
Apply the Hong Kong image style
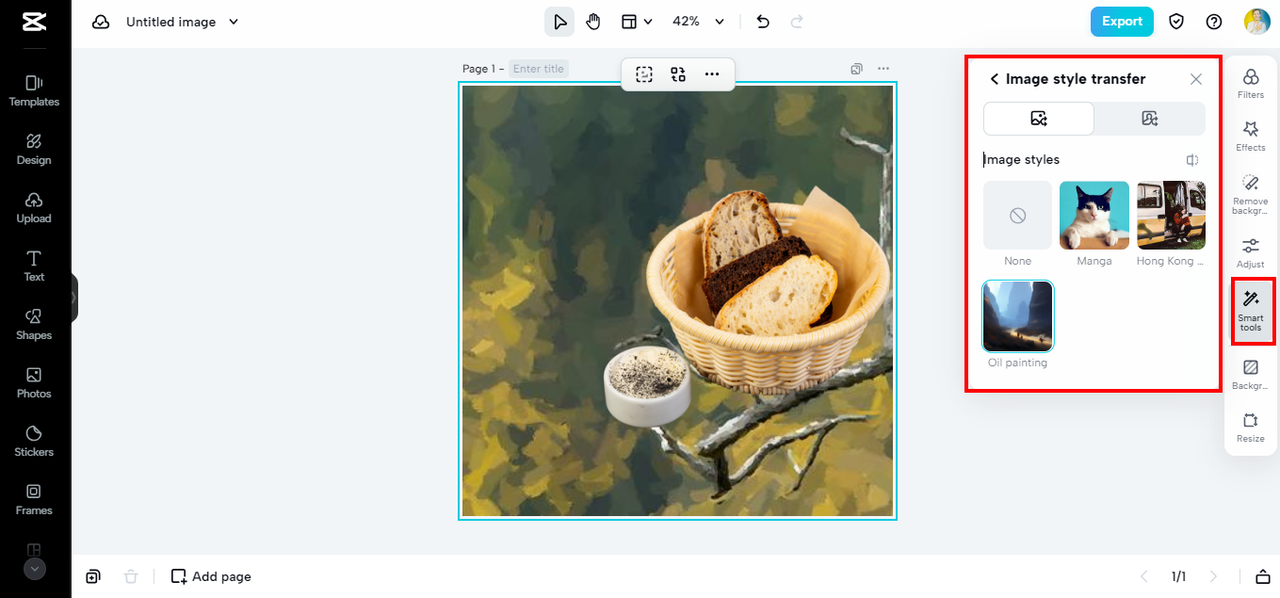pos(1171,215)
